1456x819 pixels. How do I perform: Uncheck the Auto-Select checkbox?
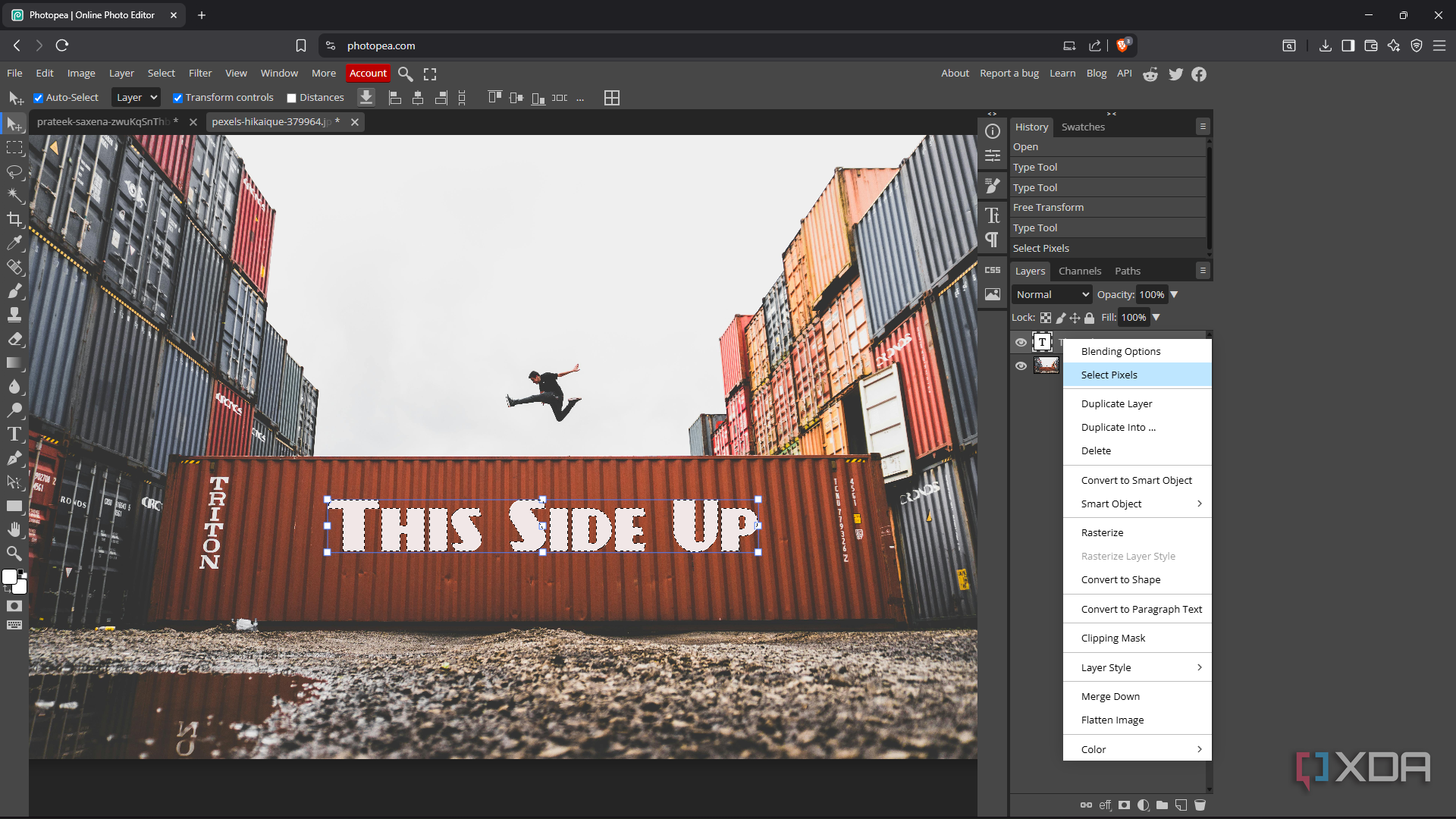pyautogui.click(x=38, y=98)
